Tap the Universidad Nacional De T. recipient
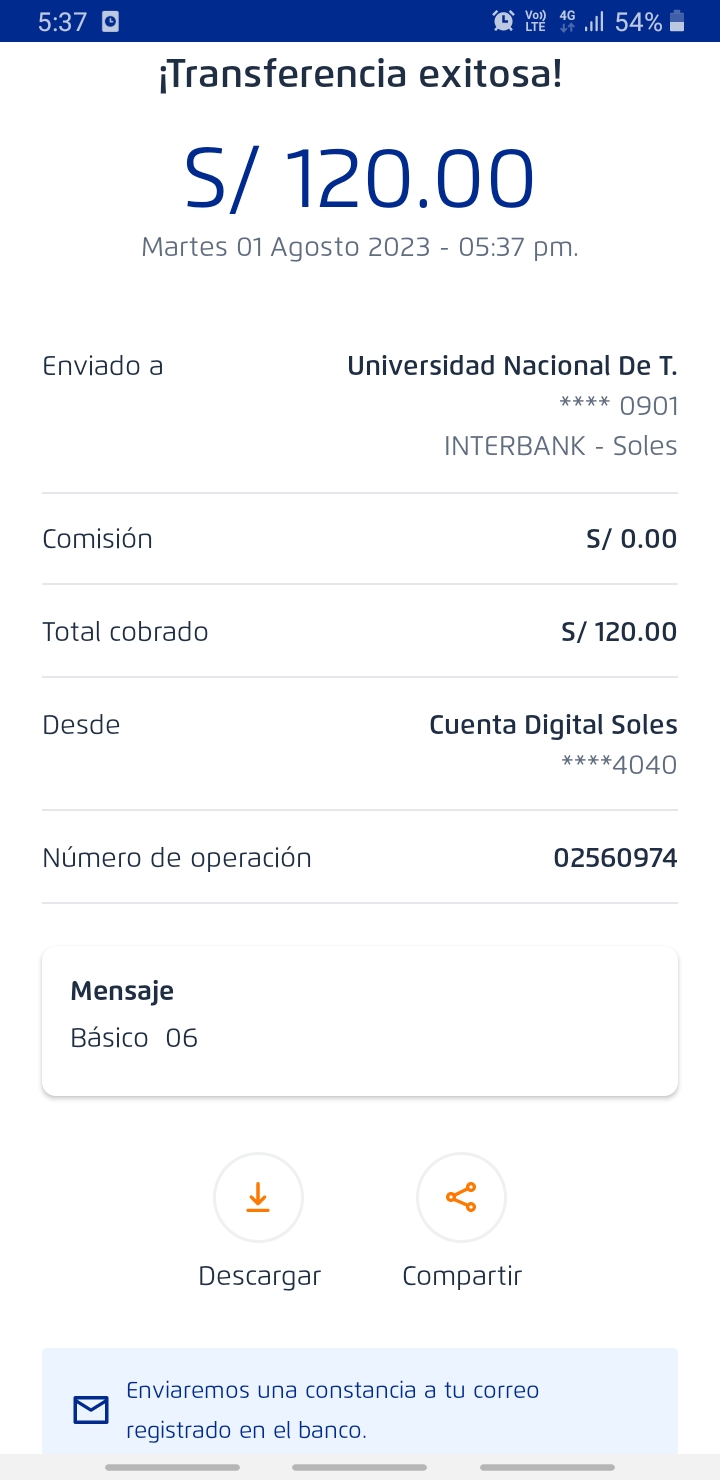The image size is (720, 1480). 512,366
